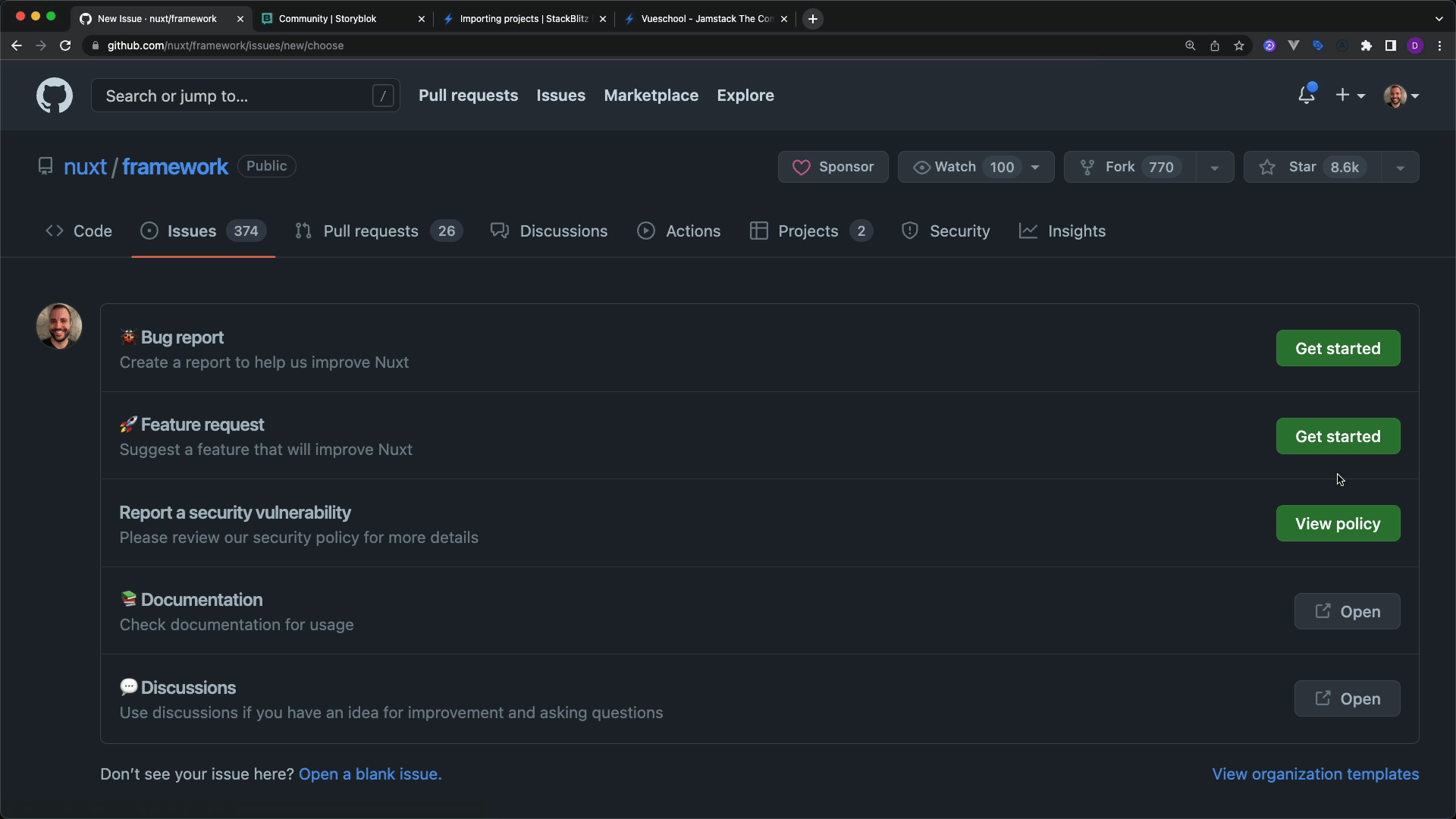The height and width of the screenshot is (819, 1456).
Task: Click View organization templates link
Action: pyautogui.click(x=1316, y=774)
